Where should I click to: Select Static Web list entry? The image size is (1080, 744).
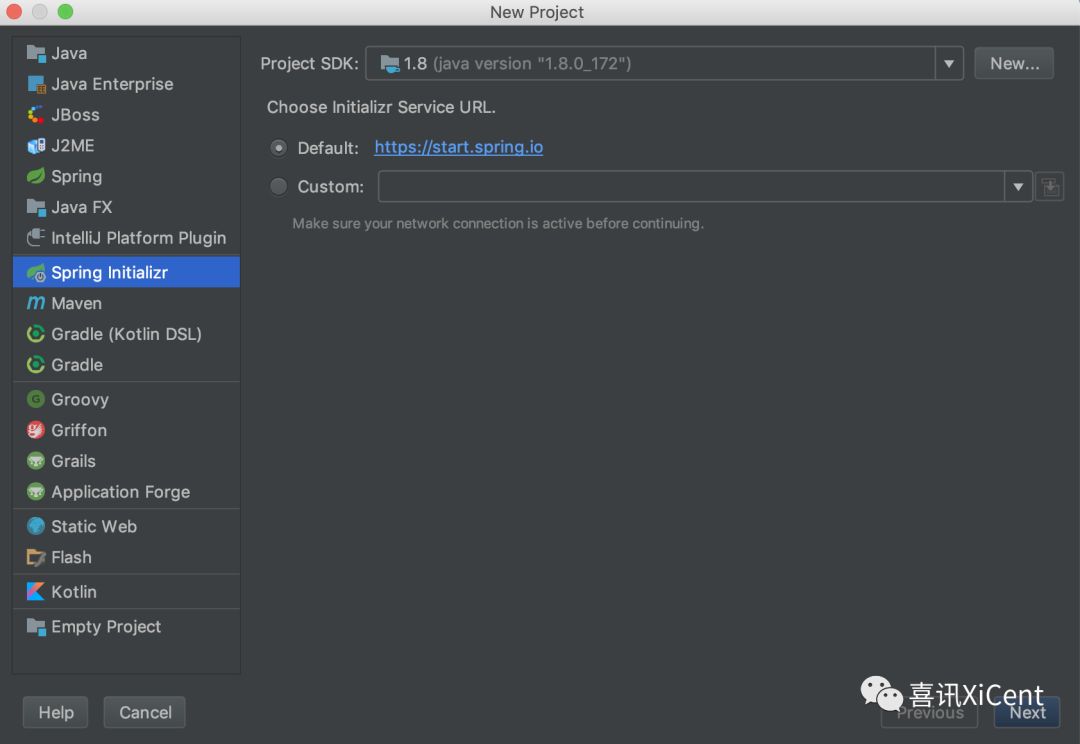(126, 526)
